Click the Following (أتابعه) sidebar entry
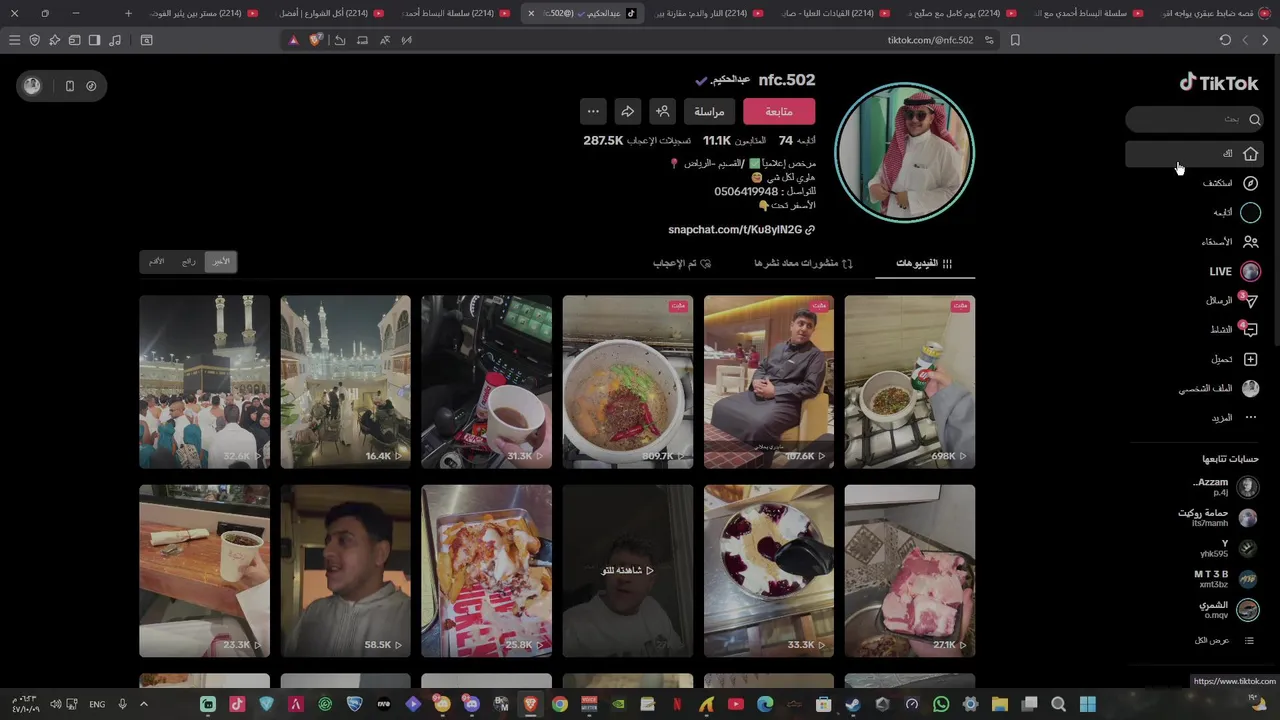The height and width of the screenshot is (720, 1280). (x=1236, y=212)
